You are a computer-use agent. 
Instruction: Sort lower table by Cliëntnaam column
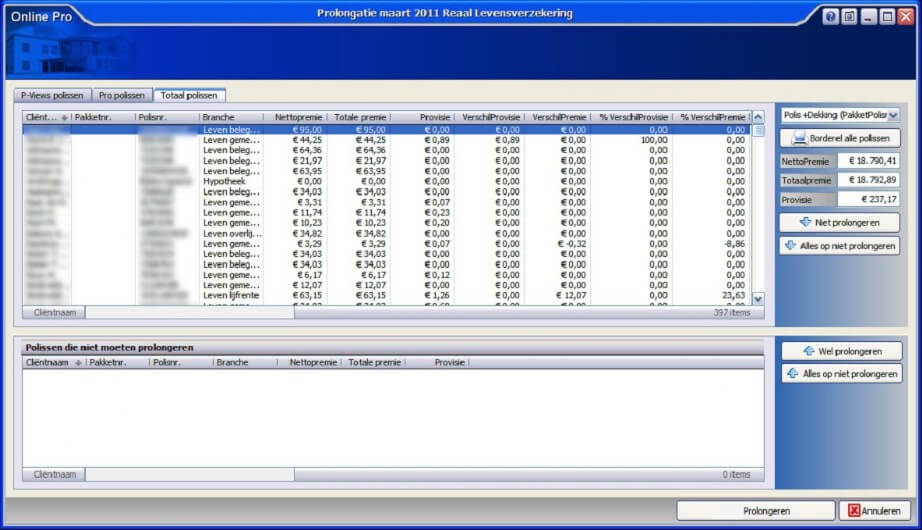tap(53, 362)
